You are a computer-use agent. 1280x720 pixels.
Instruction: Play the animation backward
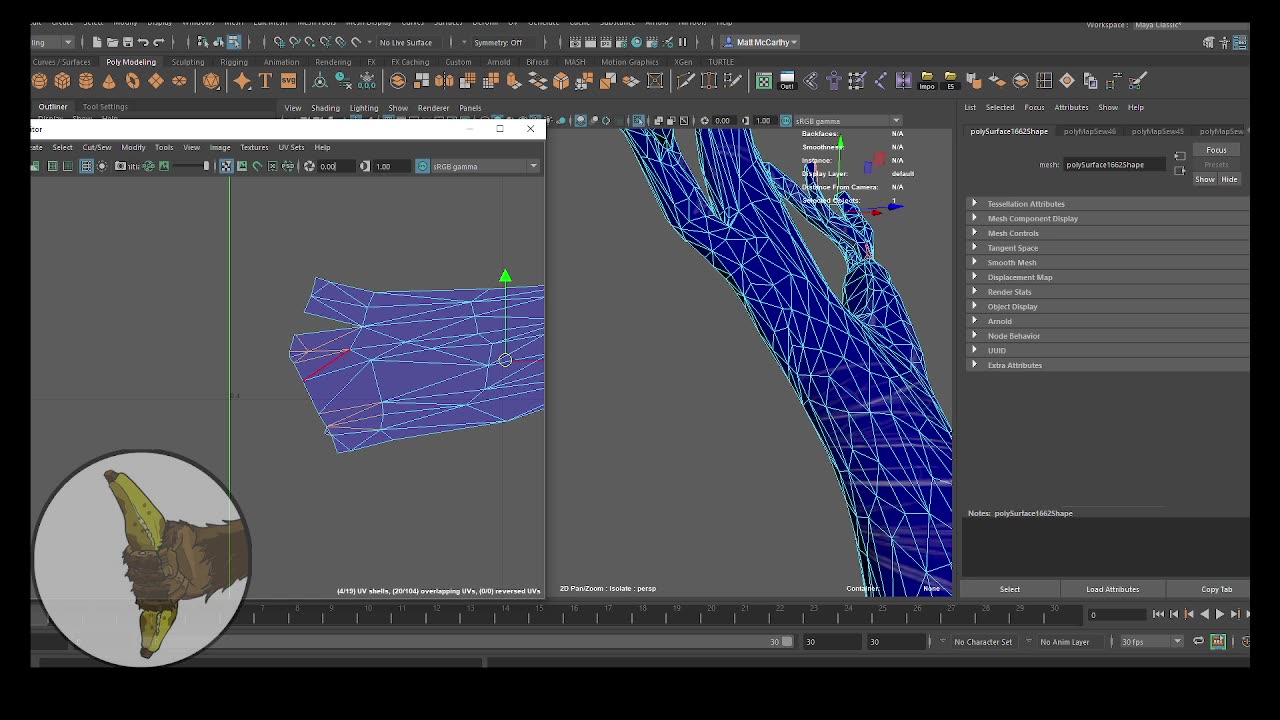coord(1204,614)
